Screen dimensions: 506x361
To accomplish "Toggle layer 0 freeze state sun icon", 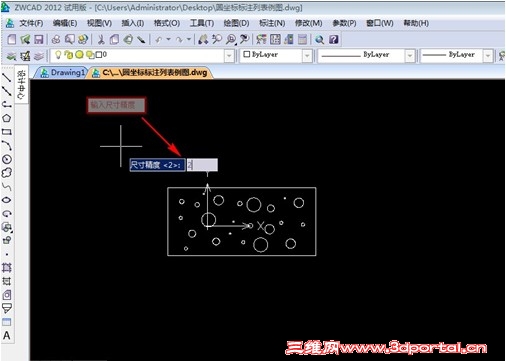I will pos(79,54).
